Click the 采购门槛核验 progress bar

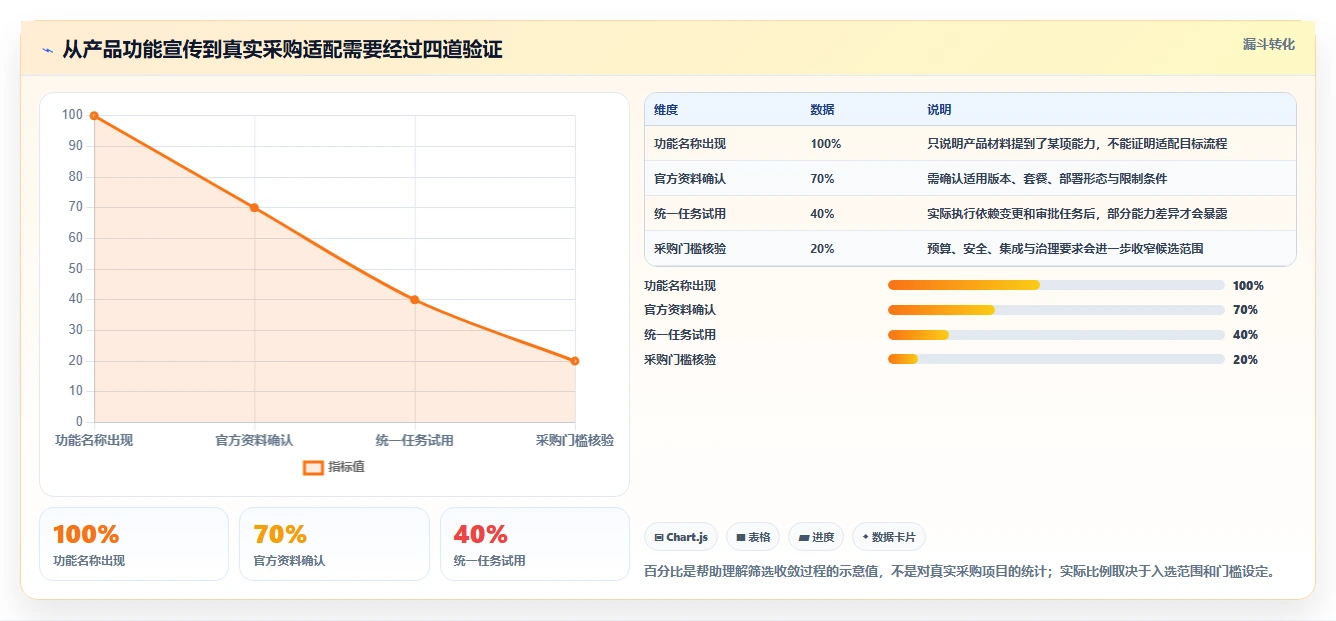pyautogui.click(x=1056, y=359)
